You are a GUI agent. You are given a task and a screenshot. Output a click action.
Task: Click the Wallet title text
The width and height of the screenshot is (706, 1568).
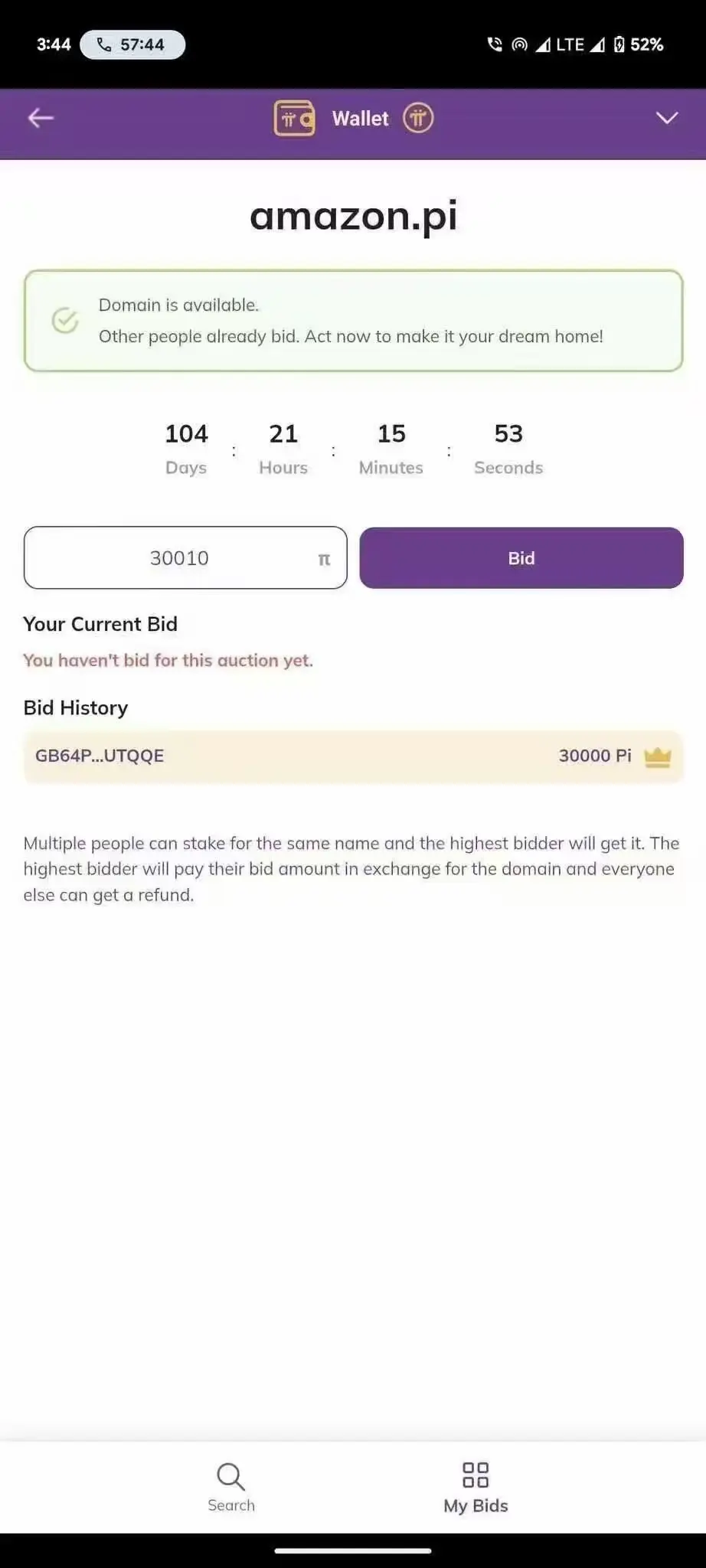(x=361, y=119)
